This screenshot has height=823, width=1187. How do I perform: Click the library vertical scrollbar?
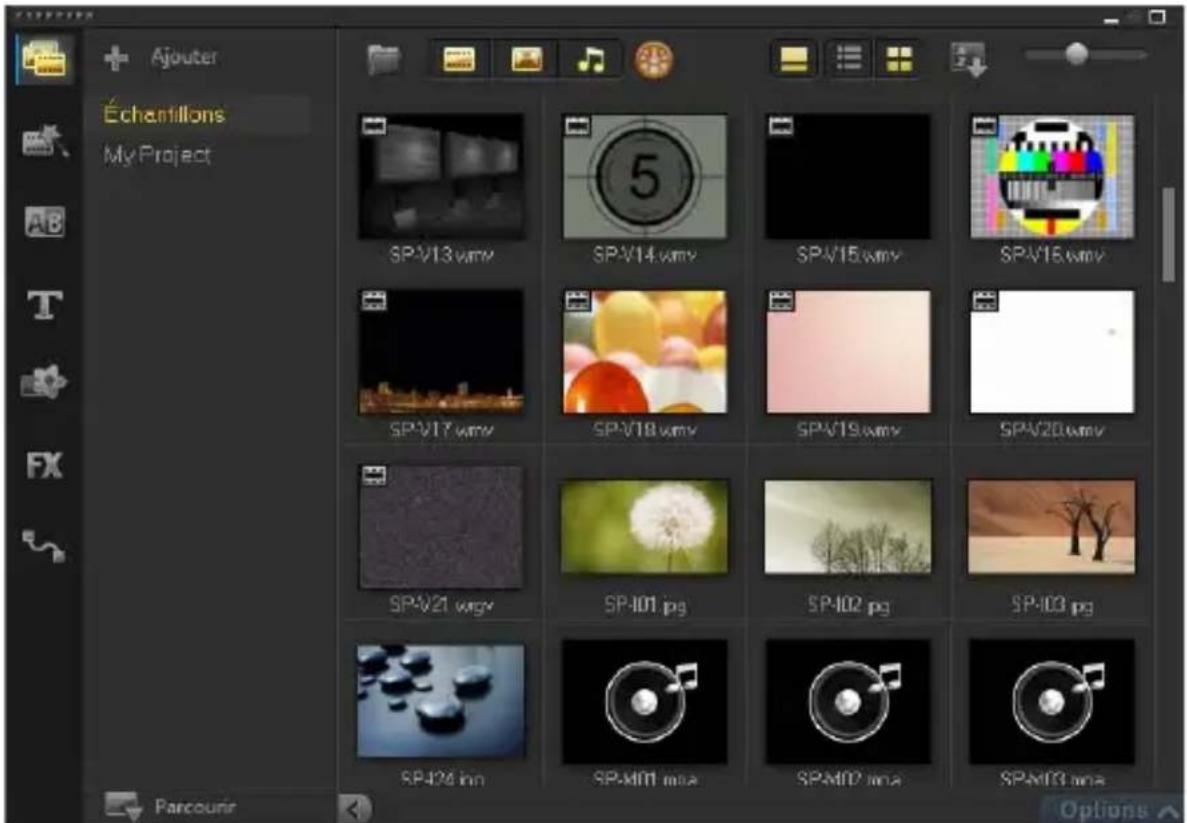tap(1169, 235)
